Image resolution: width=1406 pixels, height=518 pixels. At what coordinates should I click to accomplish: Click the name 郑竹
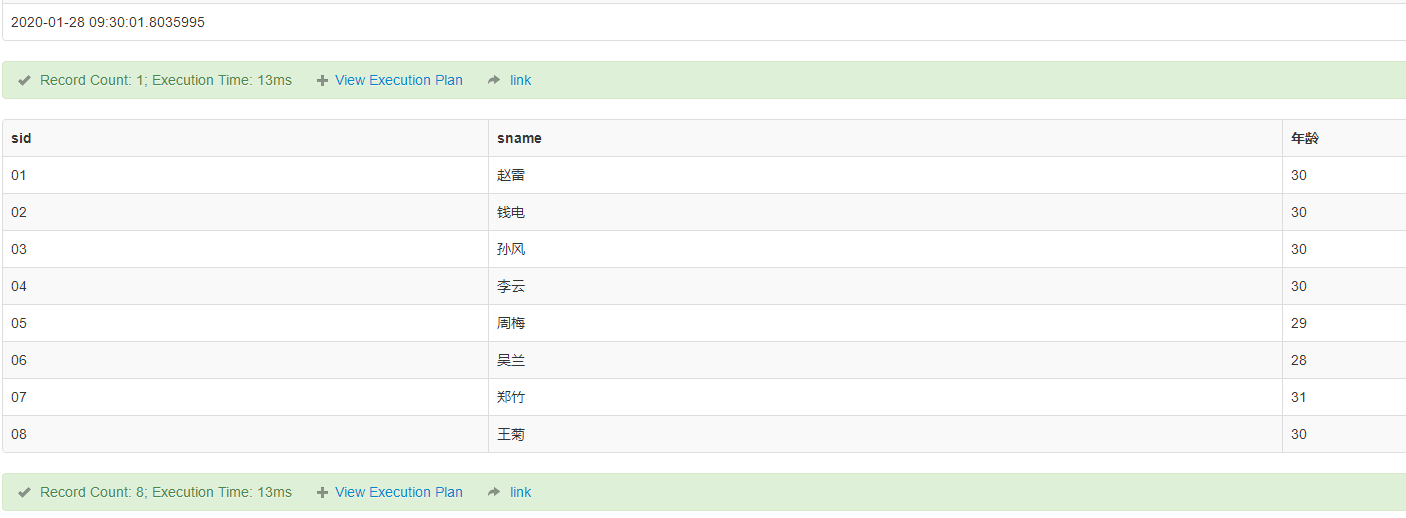click(511, 397)
